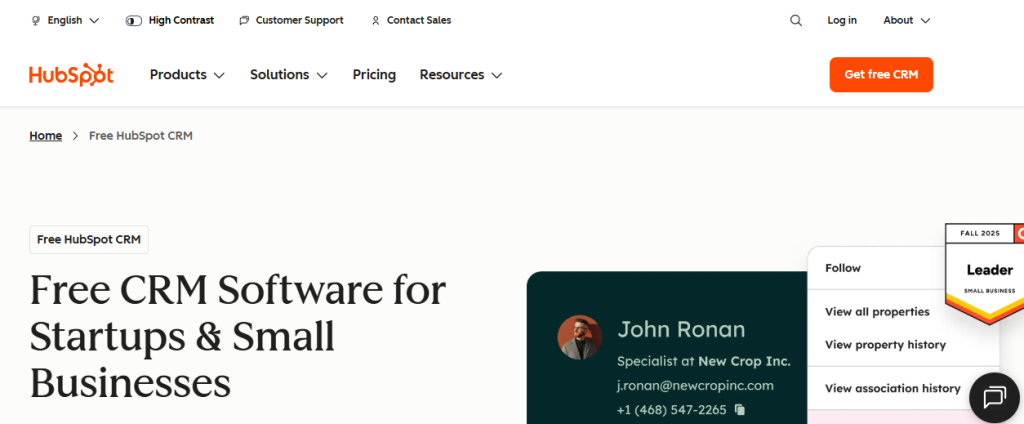Go to the Pricing page
The height and width of the screenshot is (424, 1024).
pos(374,75)
